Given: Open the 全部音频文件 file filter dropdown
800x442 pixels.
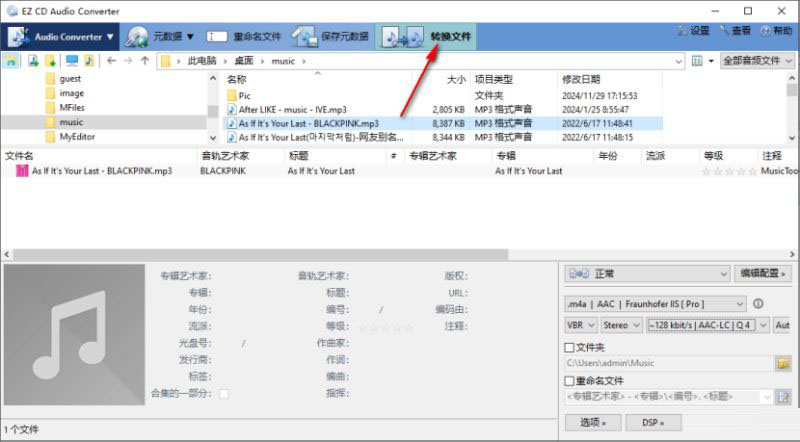Looking at the screenshot, I should tap(757, 61).
